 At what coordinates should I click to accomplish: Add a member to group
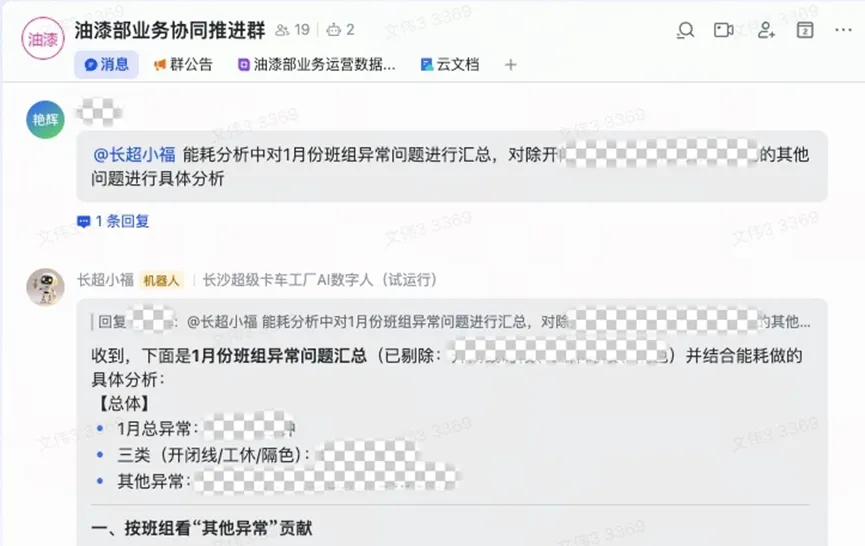(x=766, y=30)
